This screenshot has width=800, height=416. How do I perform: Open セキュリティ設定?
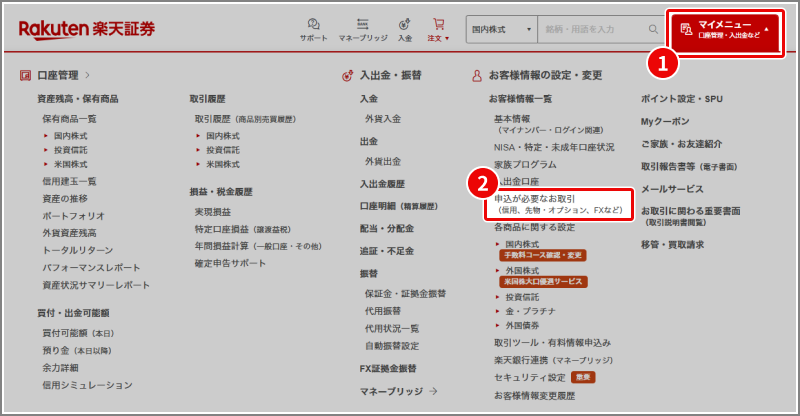(530, 377)
